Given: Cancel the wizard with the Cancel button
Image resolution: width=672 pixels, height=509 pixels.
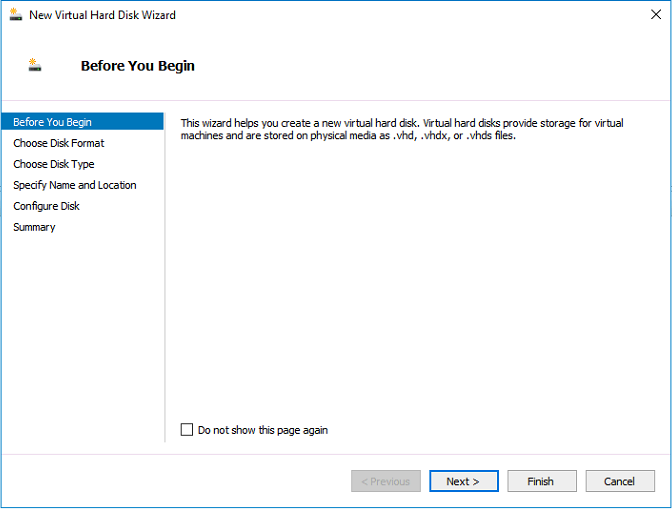Looking at the screenshot, I should [x=620, y=481].
